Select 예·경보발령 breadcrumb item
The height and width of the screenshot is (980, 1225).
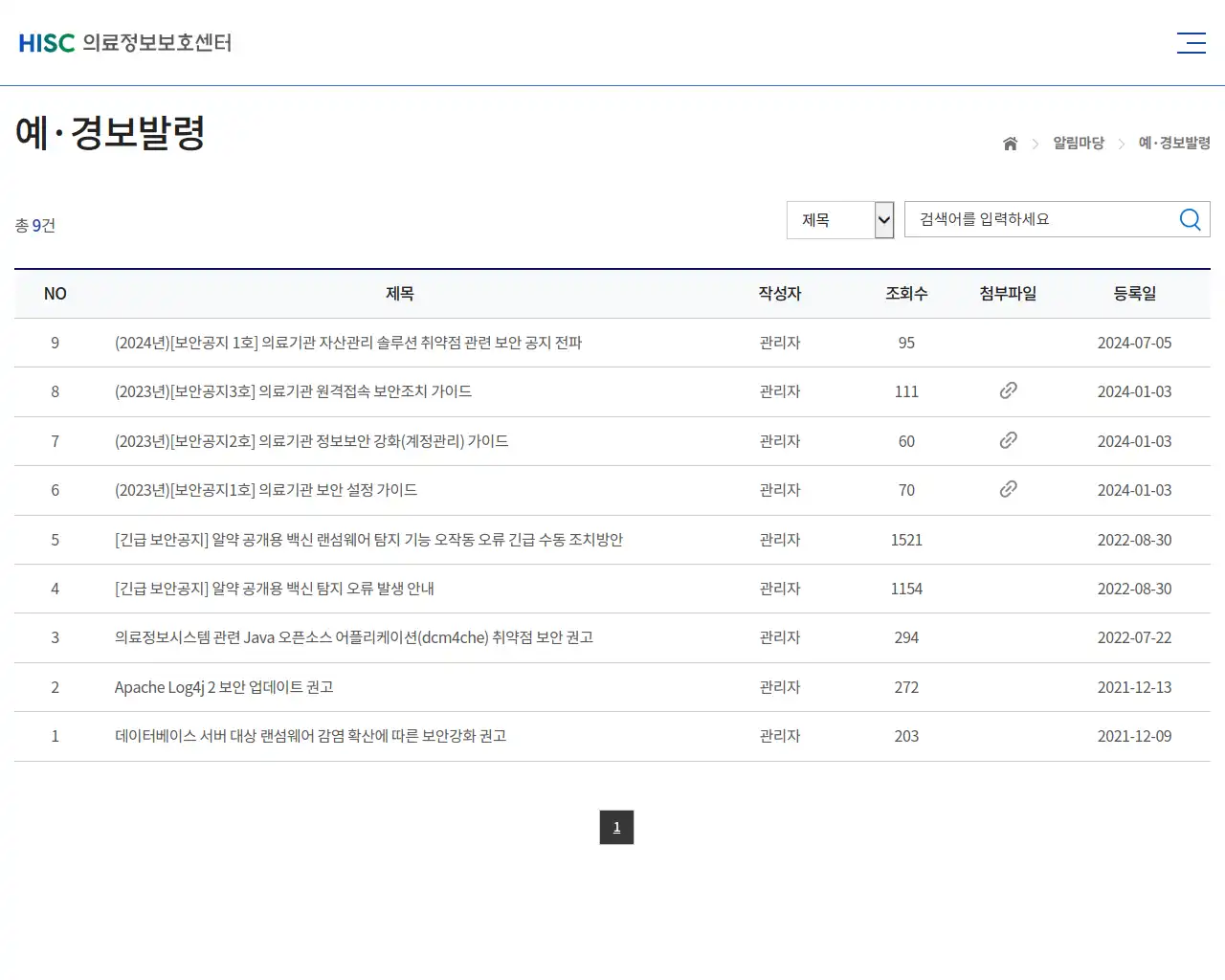(1172, 143)
